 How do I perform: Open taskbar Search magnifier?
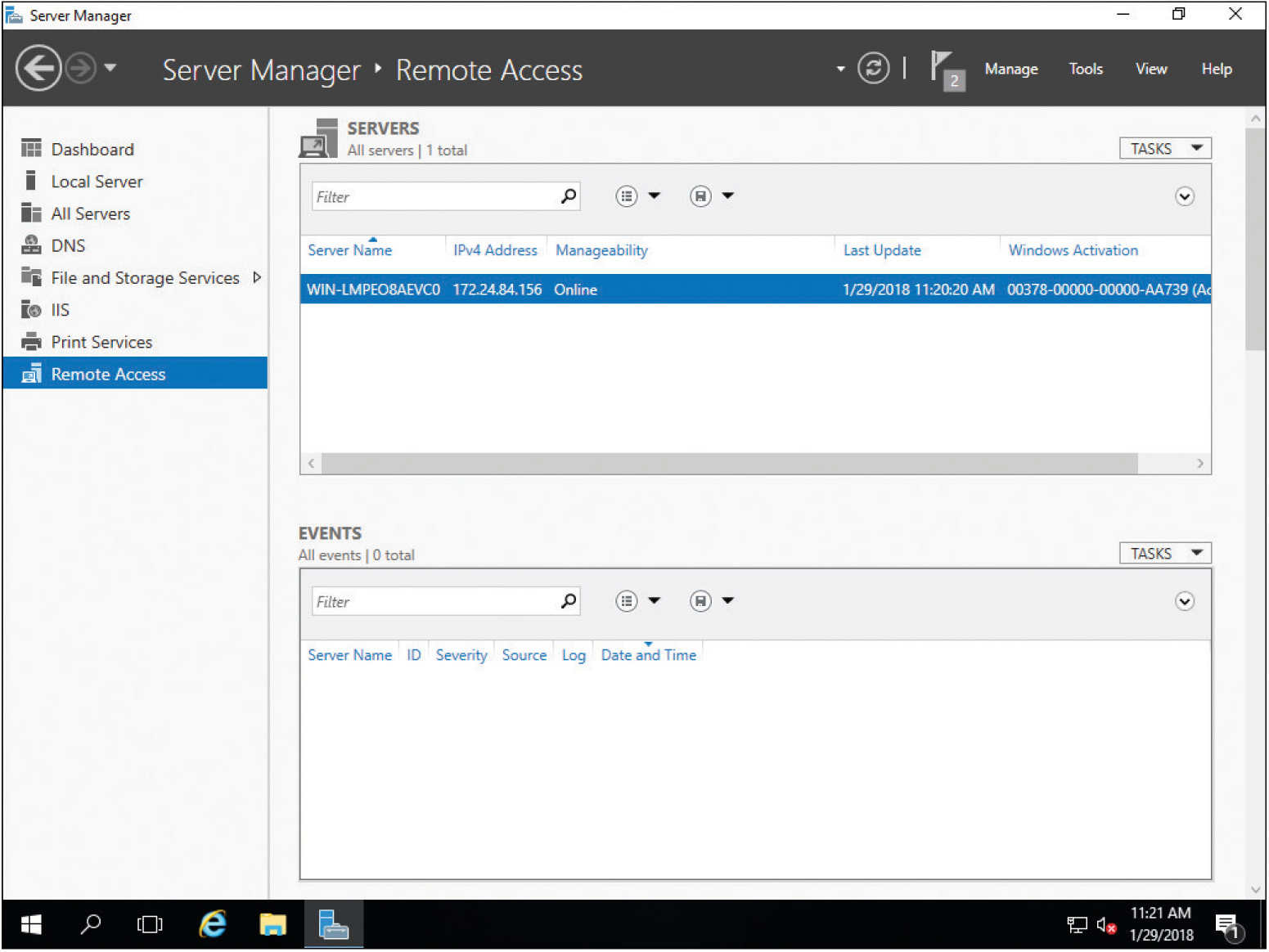(91, 925)
